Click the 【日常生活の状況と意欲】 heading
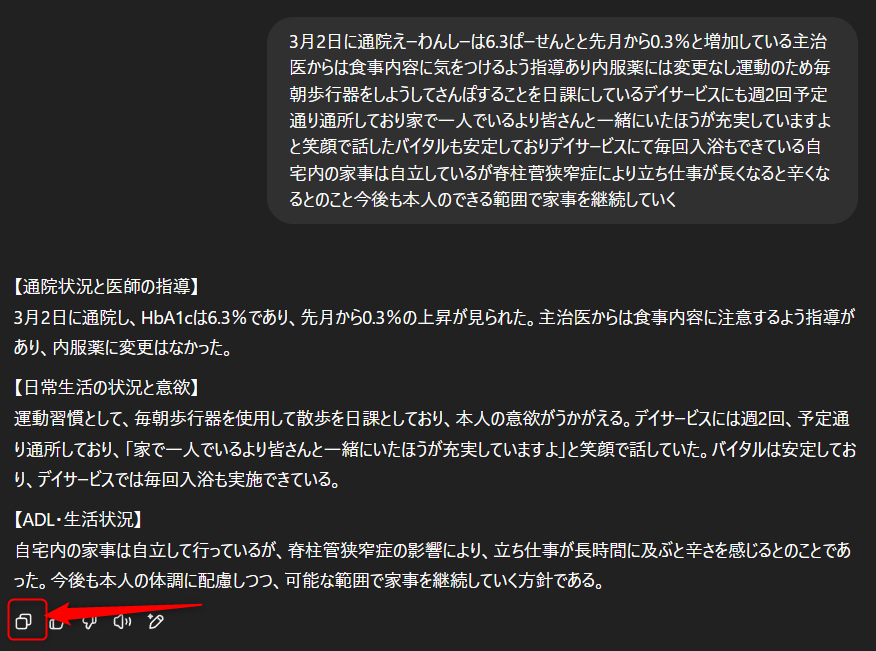Screen dimensions: 876x651 coord(106,387)
